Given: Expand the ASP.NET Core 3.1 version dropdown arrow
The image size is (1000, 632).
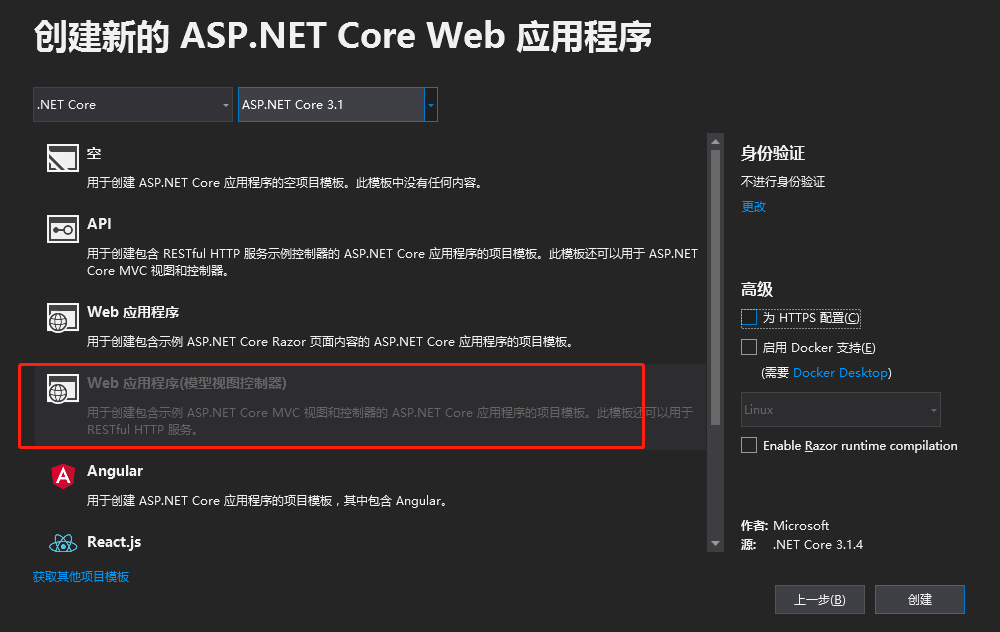Looking at the screenshot, I should tap(431, 105).
